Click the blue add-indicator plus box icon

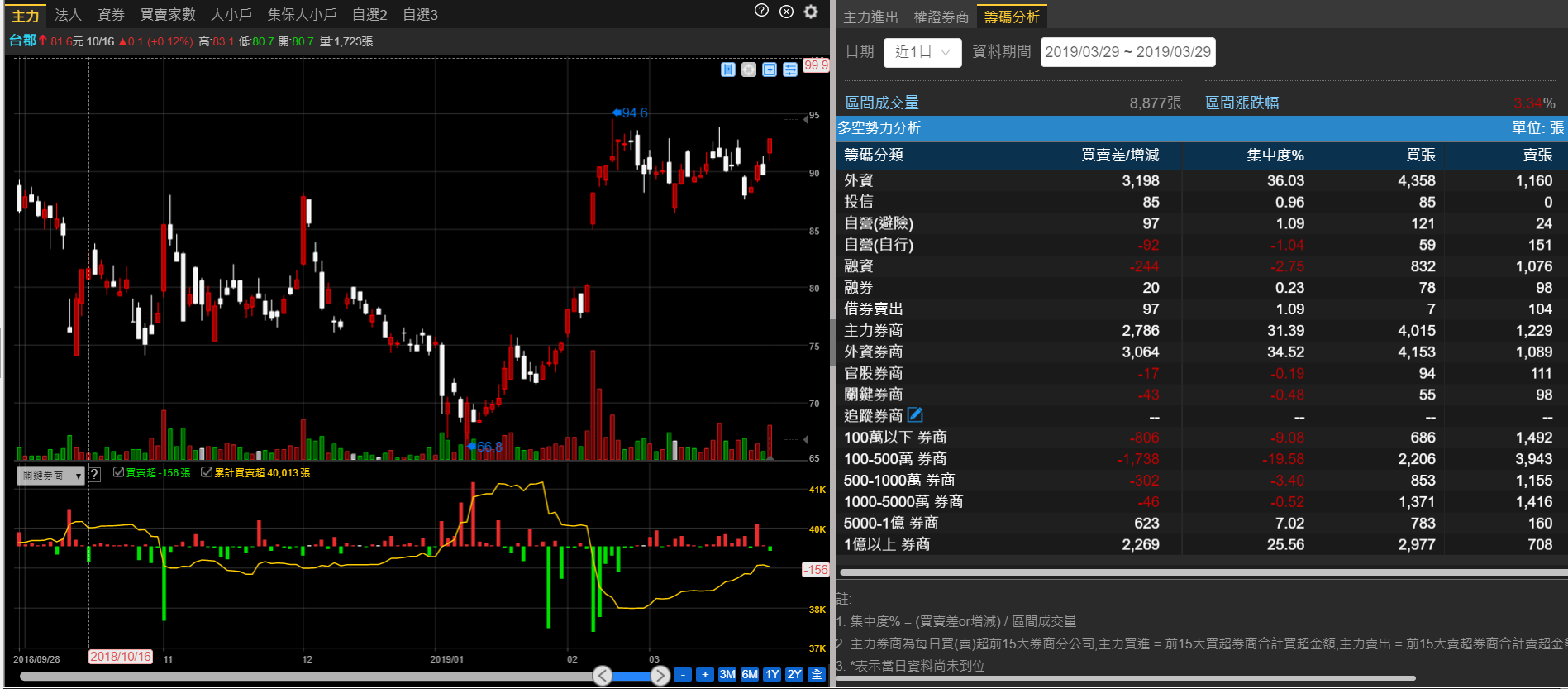coord(770,69)
